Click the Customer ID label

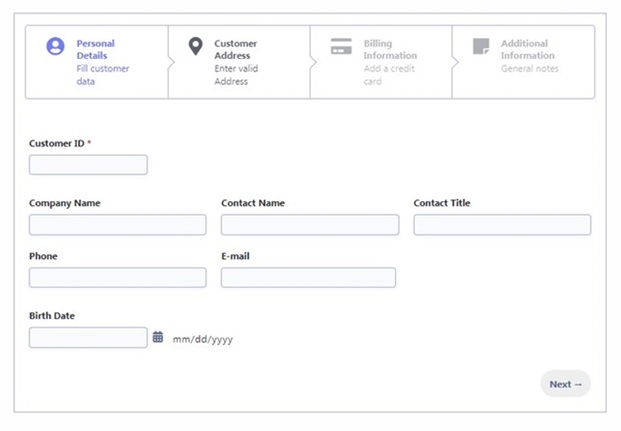(59, 143)
